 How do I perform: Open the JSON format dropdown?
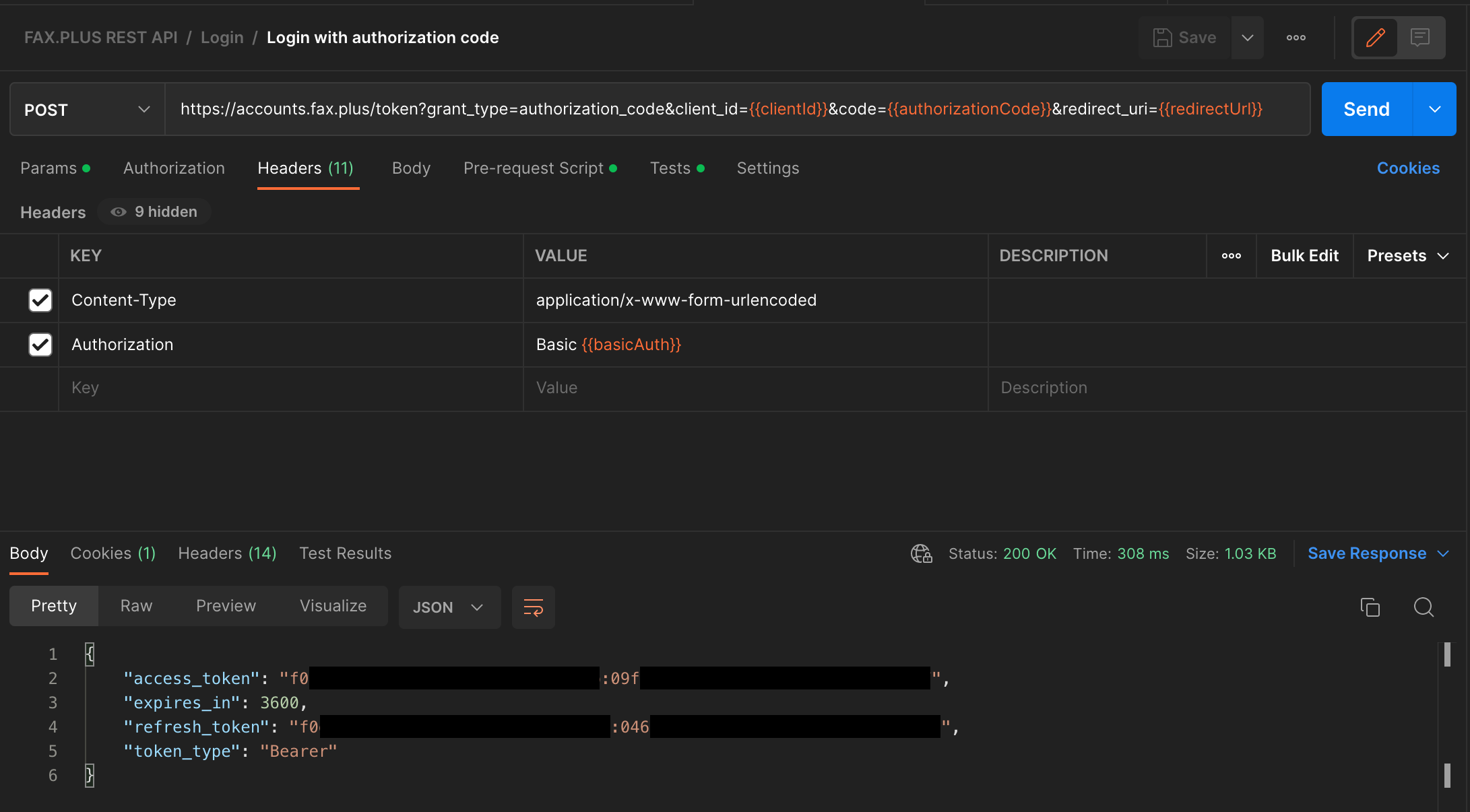(x=449, y=607)
